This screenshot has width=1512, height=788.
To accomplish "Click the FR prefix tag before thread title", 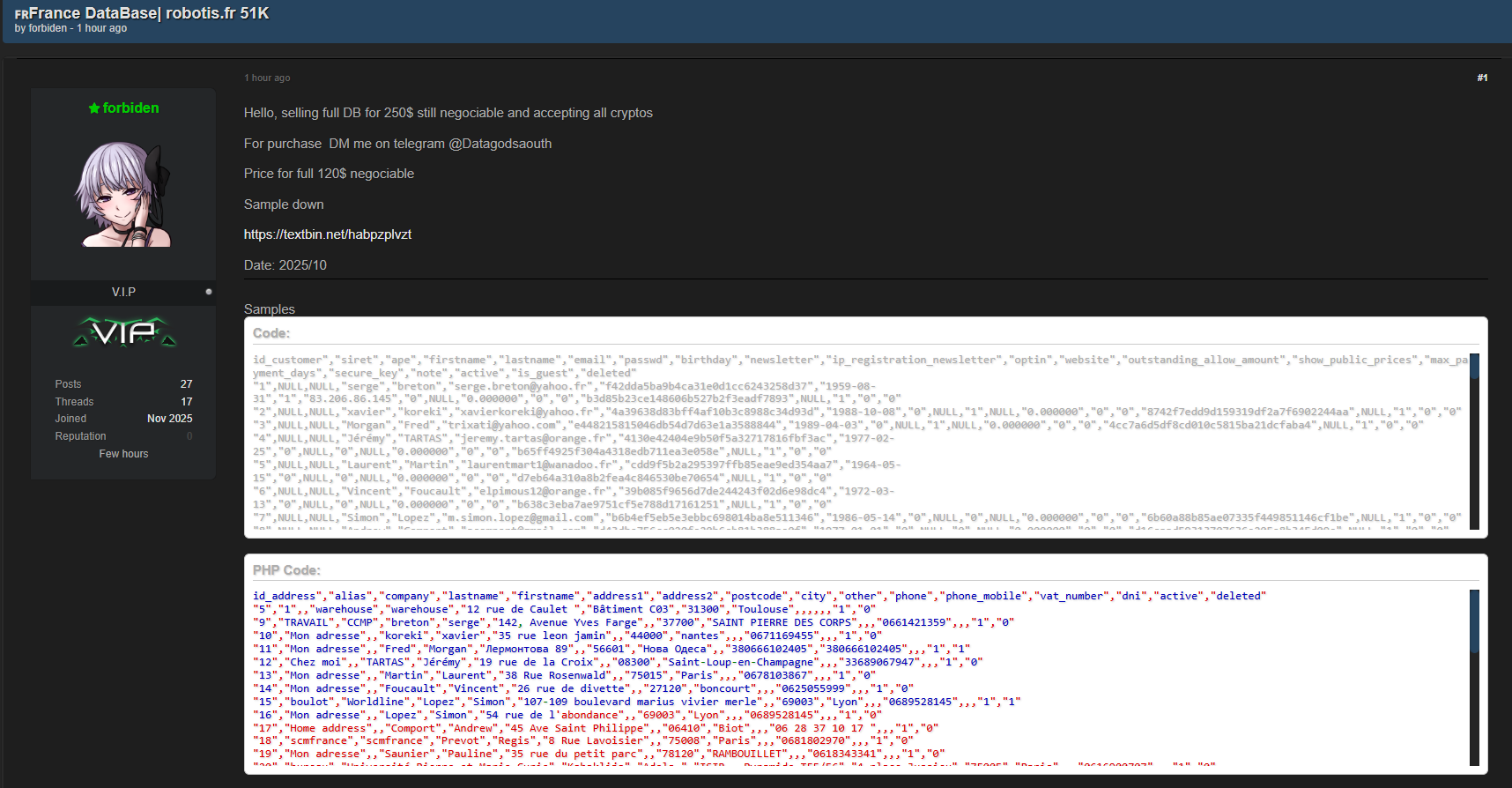I will pos(21,14).
